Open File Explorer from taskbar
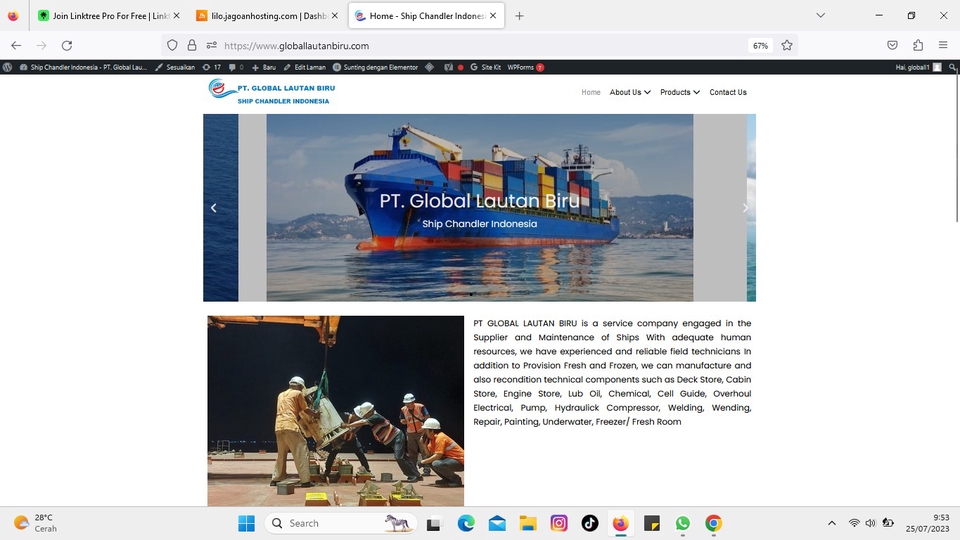The width and height of the screenshot is (960, 540). click(528, 523)
